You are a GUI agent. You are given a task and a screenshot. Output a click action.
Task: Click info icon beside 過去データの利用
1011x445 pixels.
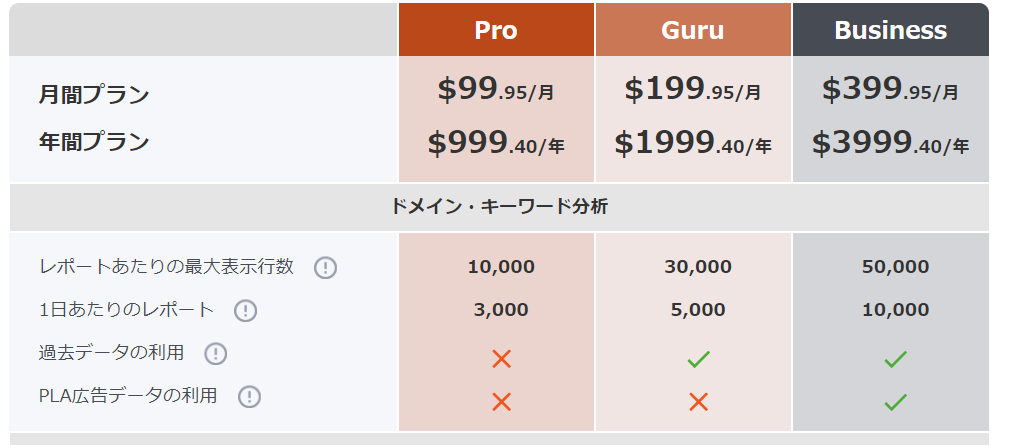[215, 353]
